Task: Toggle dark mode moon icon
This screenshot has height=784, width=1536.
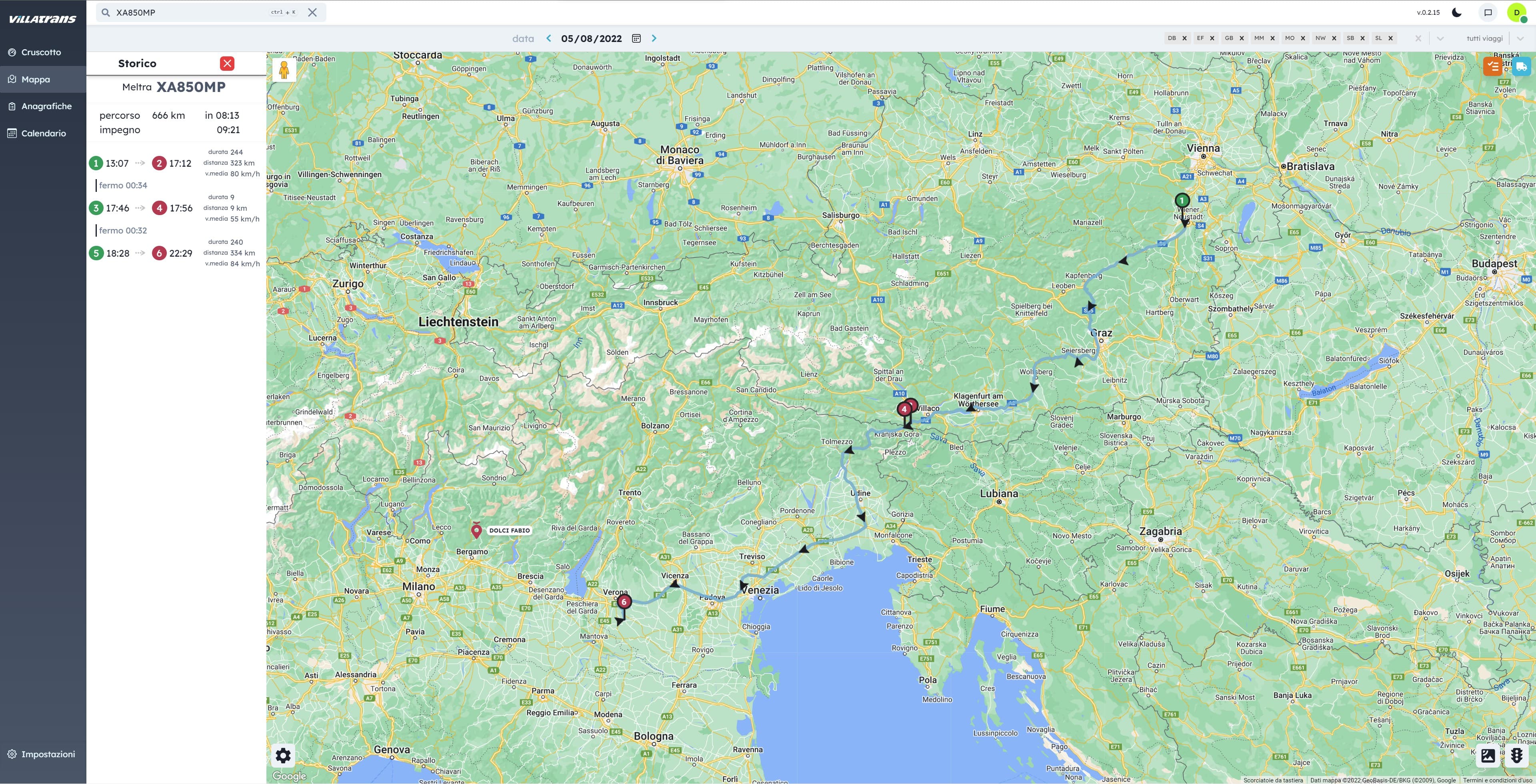Action: 1457,12
